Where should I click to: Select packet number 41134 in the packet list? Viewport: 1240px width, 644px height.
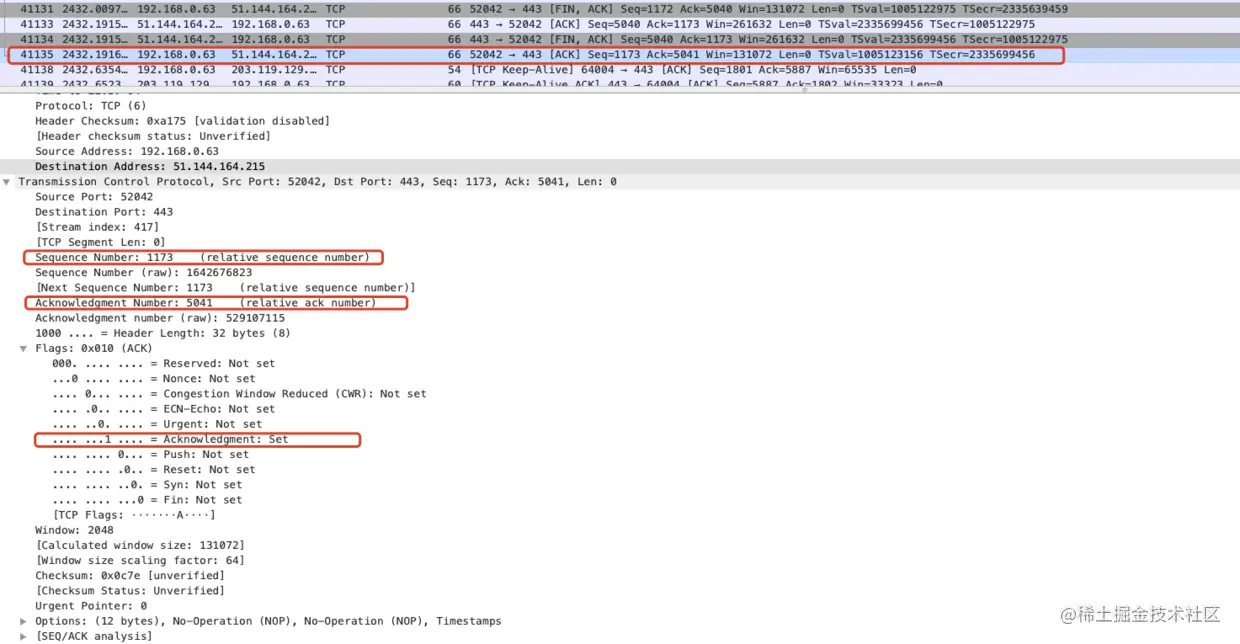(x=620, y=39)
